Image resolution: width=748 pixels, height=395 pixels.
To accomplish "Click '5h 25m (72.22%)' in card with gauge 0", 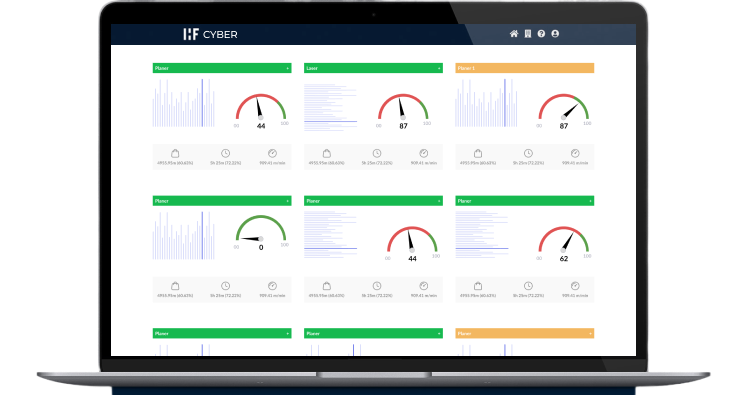I will coord(225,296).
